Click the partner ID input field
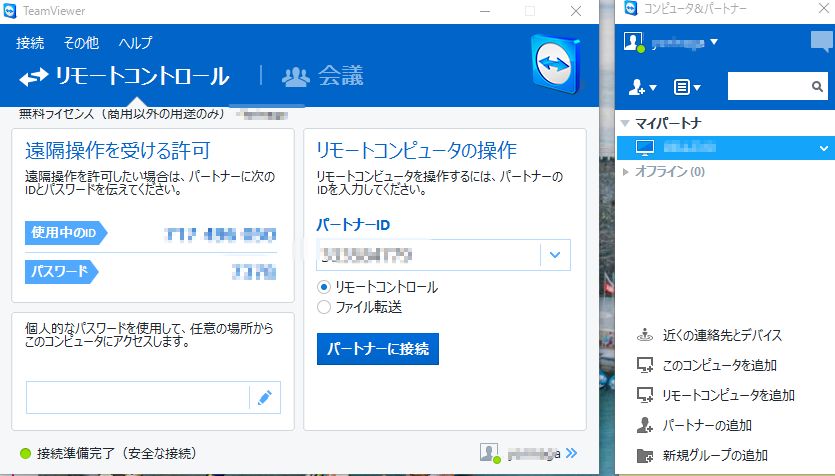Screen dimensions: 835x476 pos(429,255)
